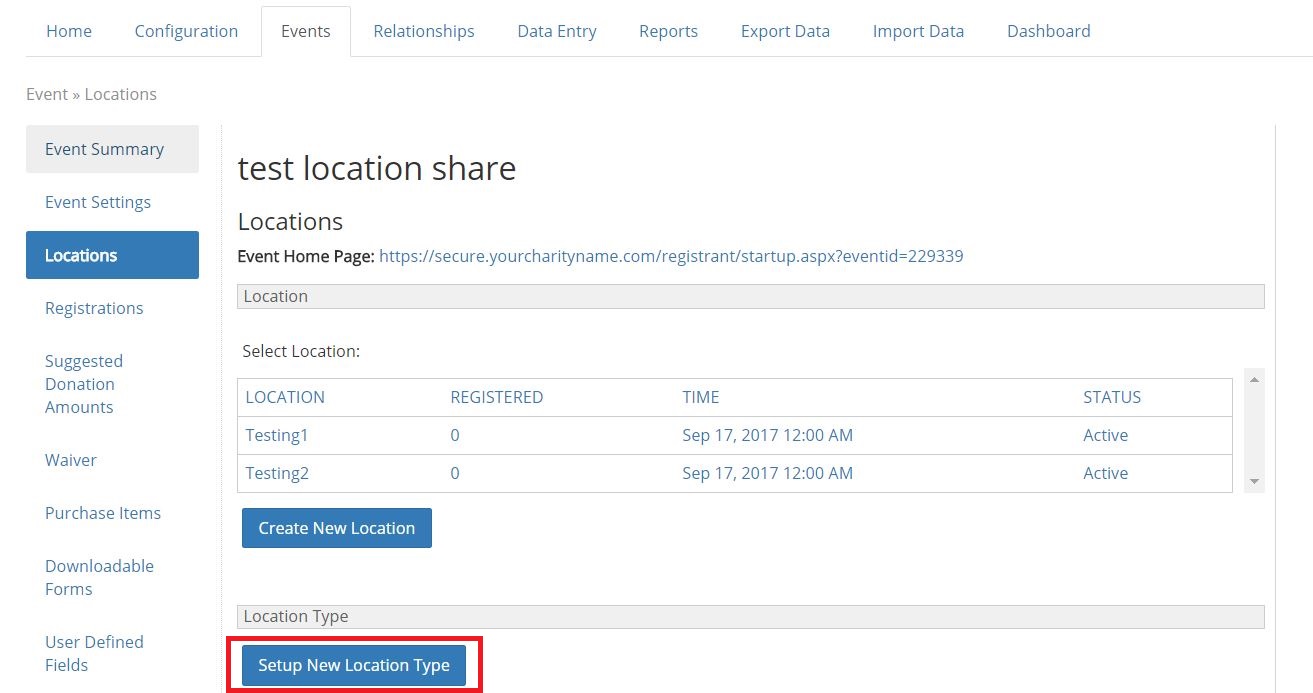Click the Active status of Testing2
1313x693 pixels.
pyautogui.click(x=1106, y=474)
